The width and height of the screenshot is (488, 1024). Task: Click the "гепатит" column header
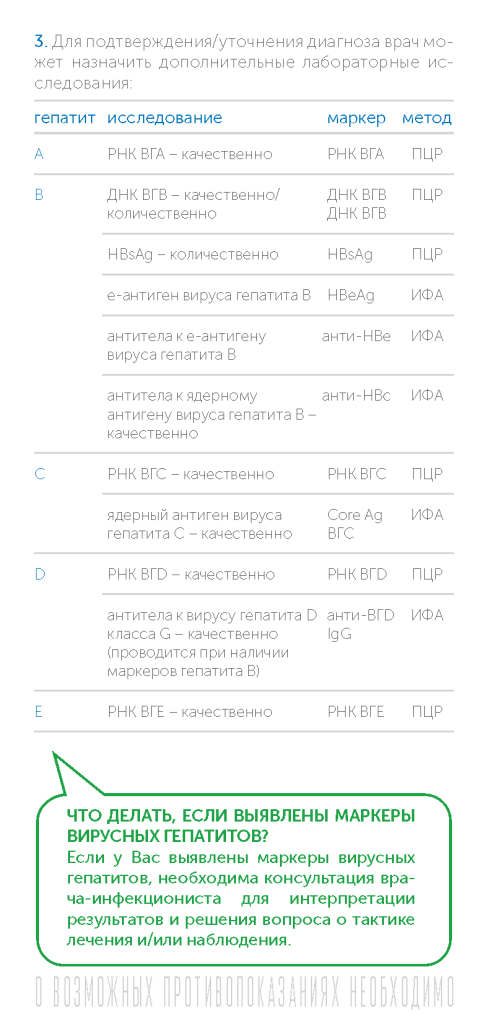tap(65, 118)
